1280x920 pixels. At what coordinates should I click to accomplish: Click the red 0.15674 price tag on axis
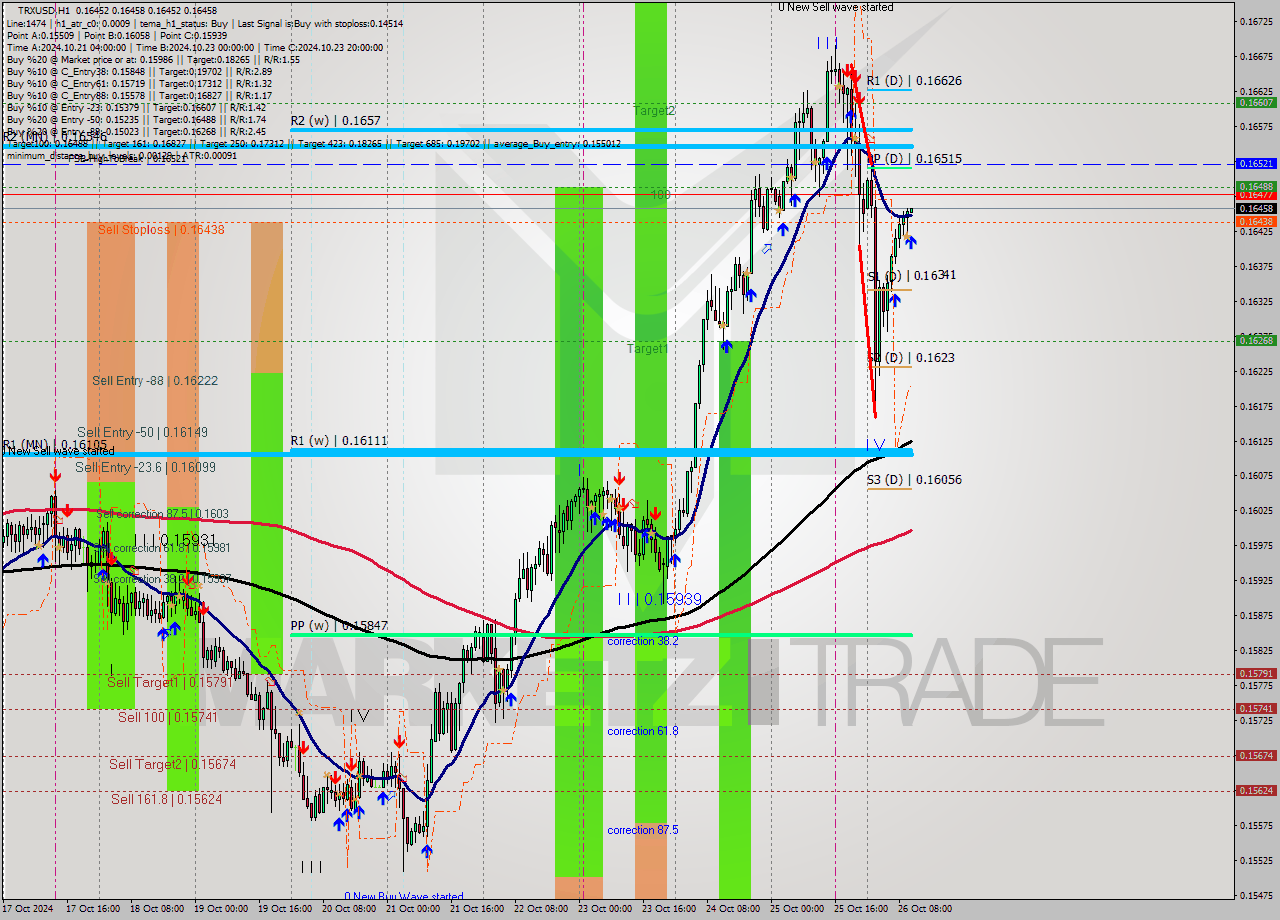(1256, 755)
